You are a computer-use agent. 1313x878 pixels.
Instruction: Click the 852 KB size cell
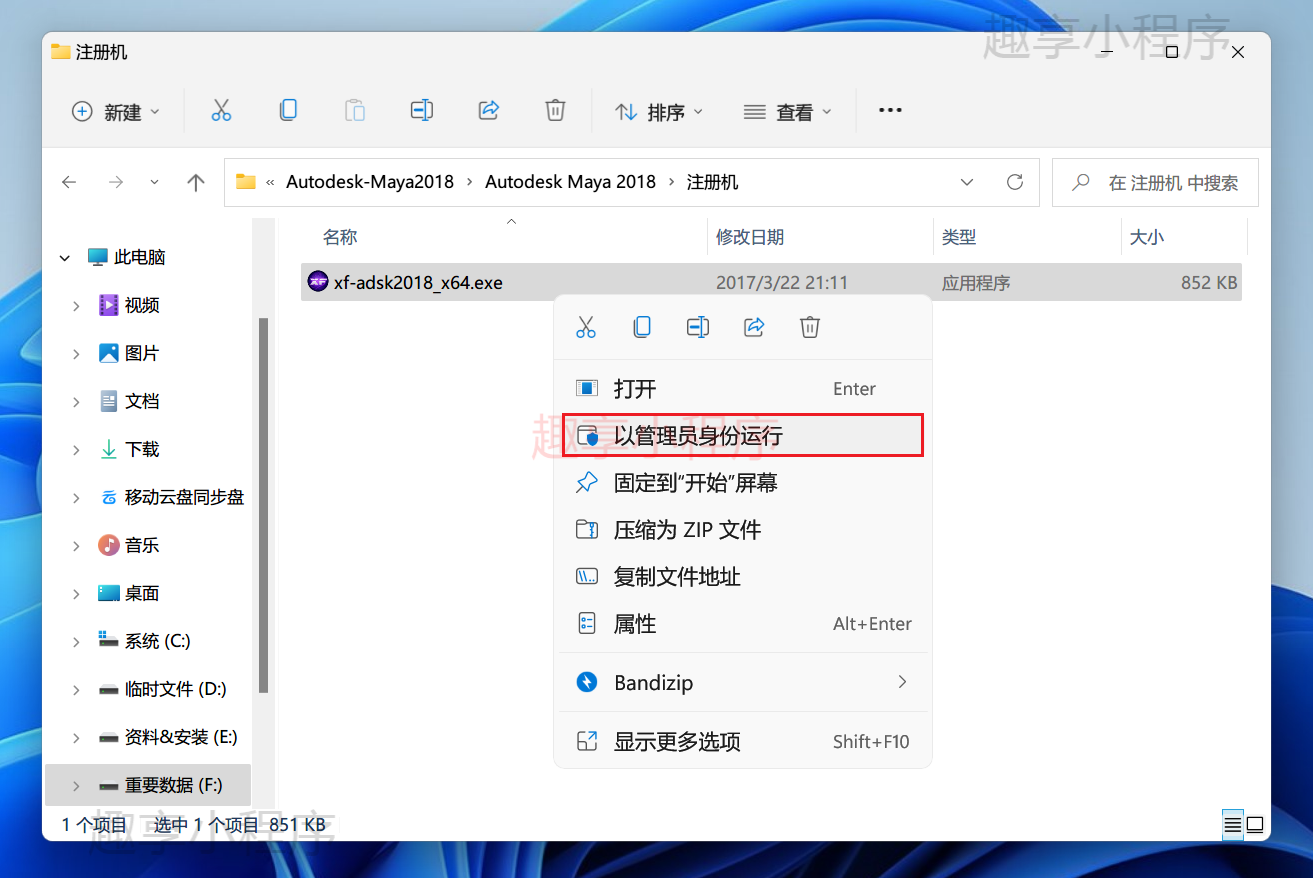1209,283
